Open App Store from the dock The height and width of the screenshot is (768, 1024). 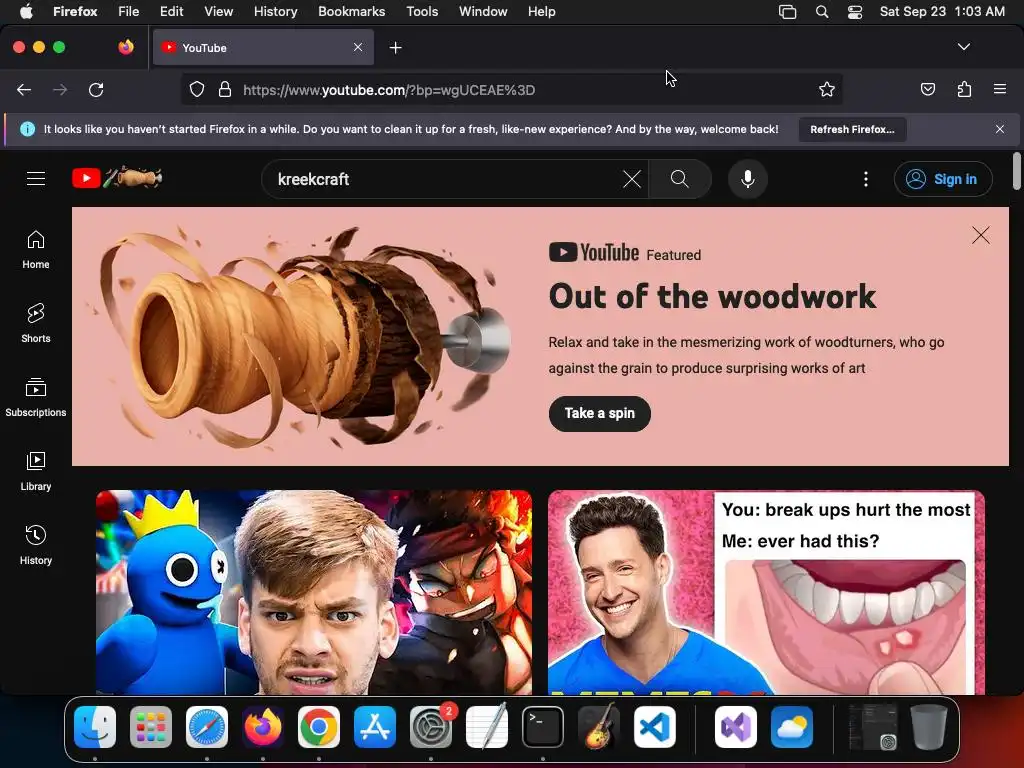tap(375, 727)
